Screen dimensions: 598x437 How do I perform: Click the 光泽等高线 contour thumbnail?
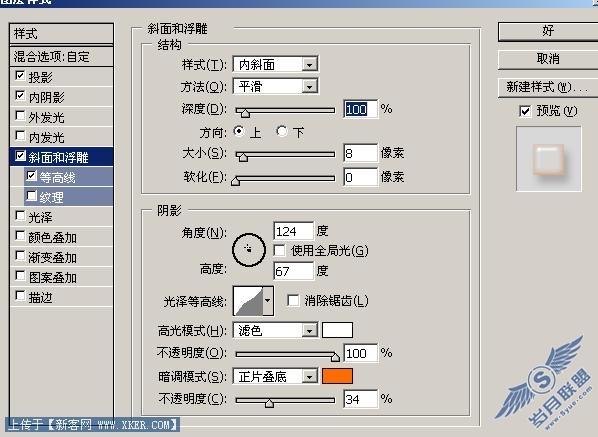click(x=248, y=301)
